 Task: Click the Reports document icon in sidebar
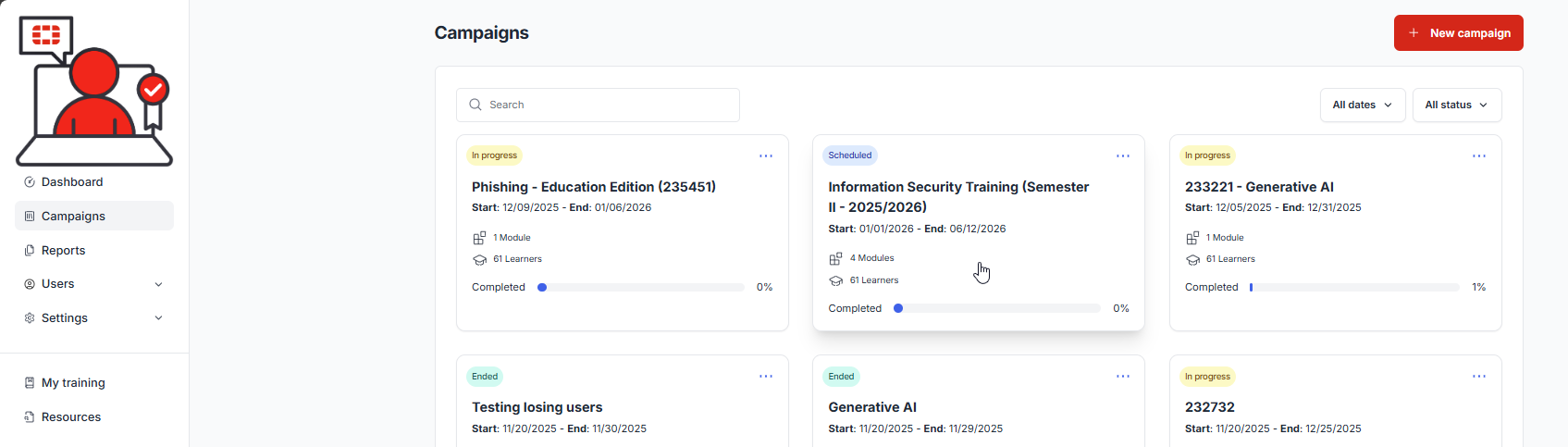pyautogui.click(x=30, y=250)
